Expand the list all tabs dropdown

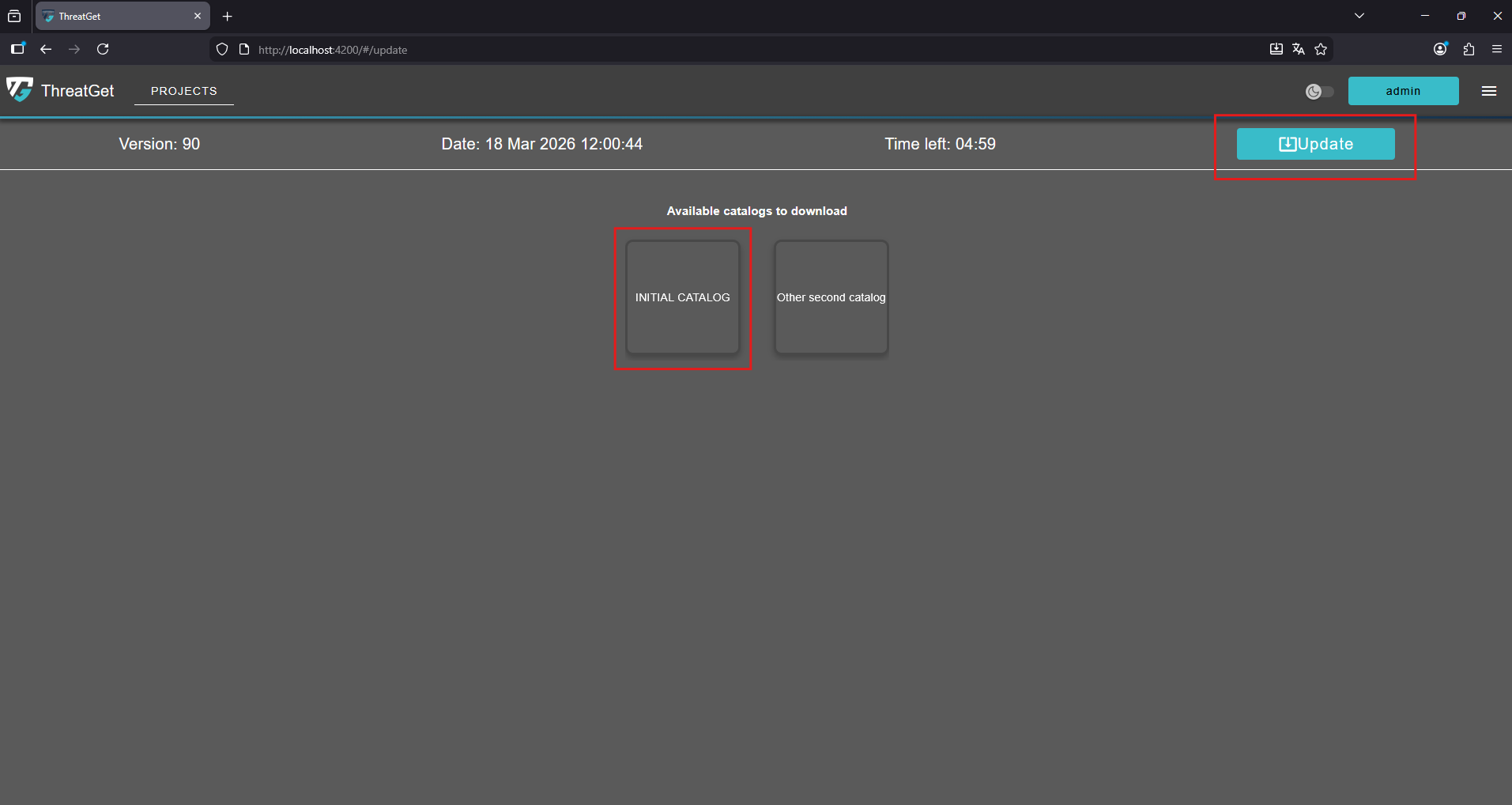point(1359,16)
